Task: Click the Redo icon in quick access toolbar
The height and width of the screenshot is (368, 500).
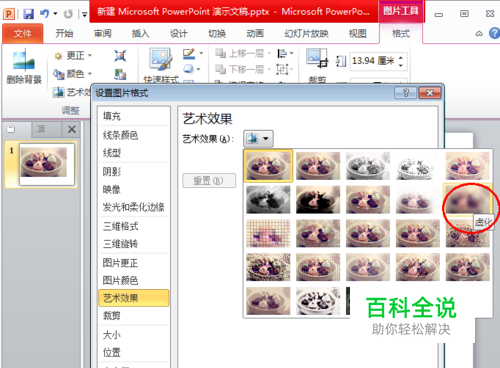Action: click(68, 14)
